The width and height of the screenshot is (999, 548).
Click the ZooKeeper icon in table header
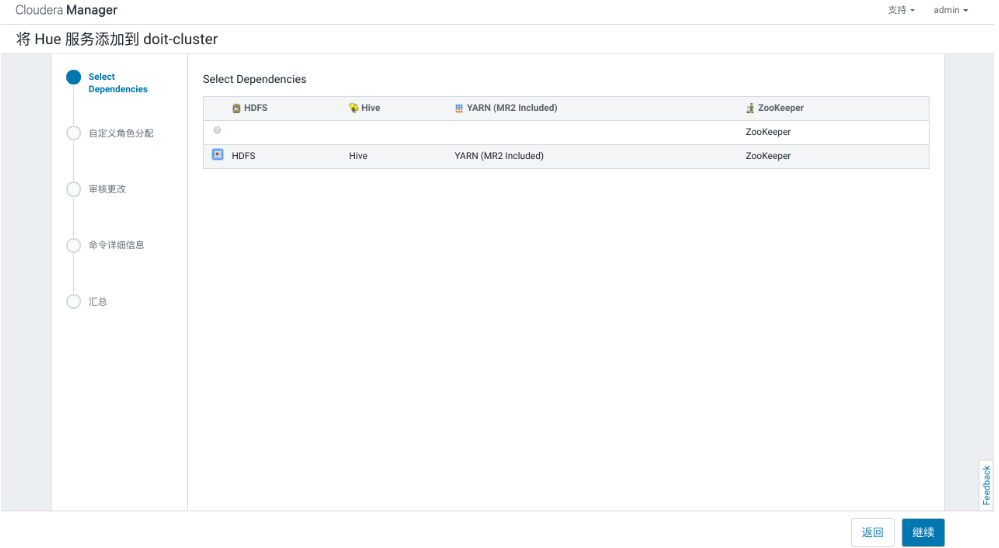tap(750, 108)
